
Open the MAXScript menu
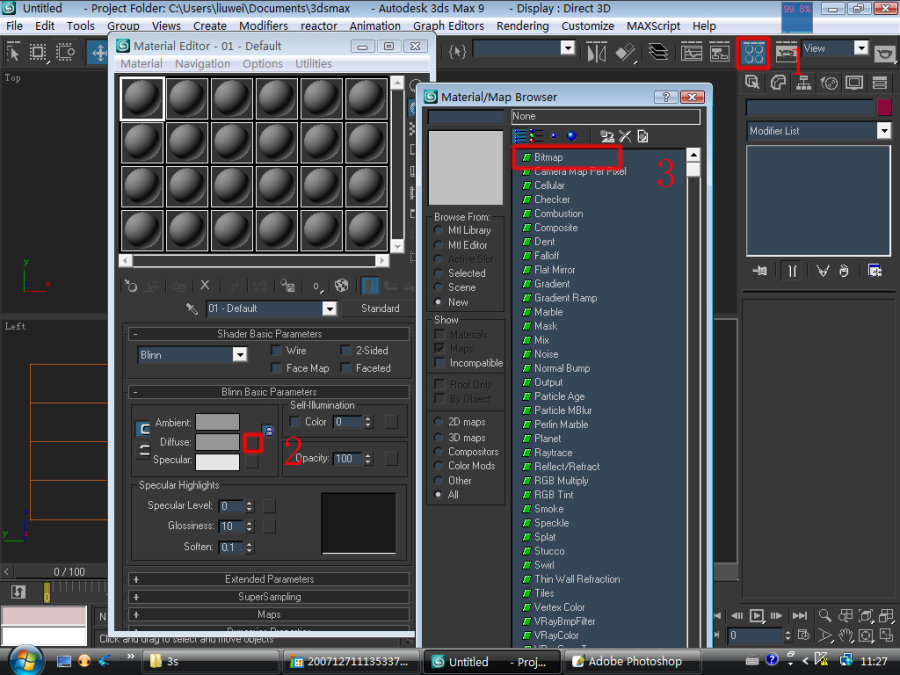click(653, 26)
